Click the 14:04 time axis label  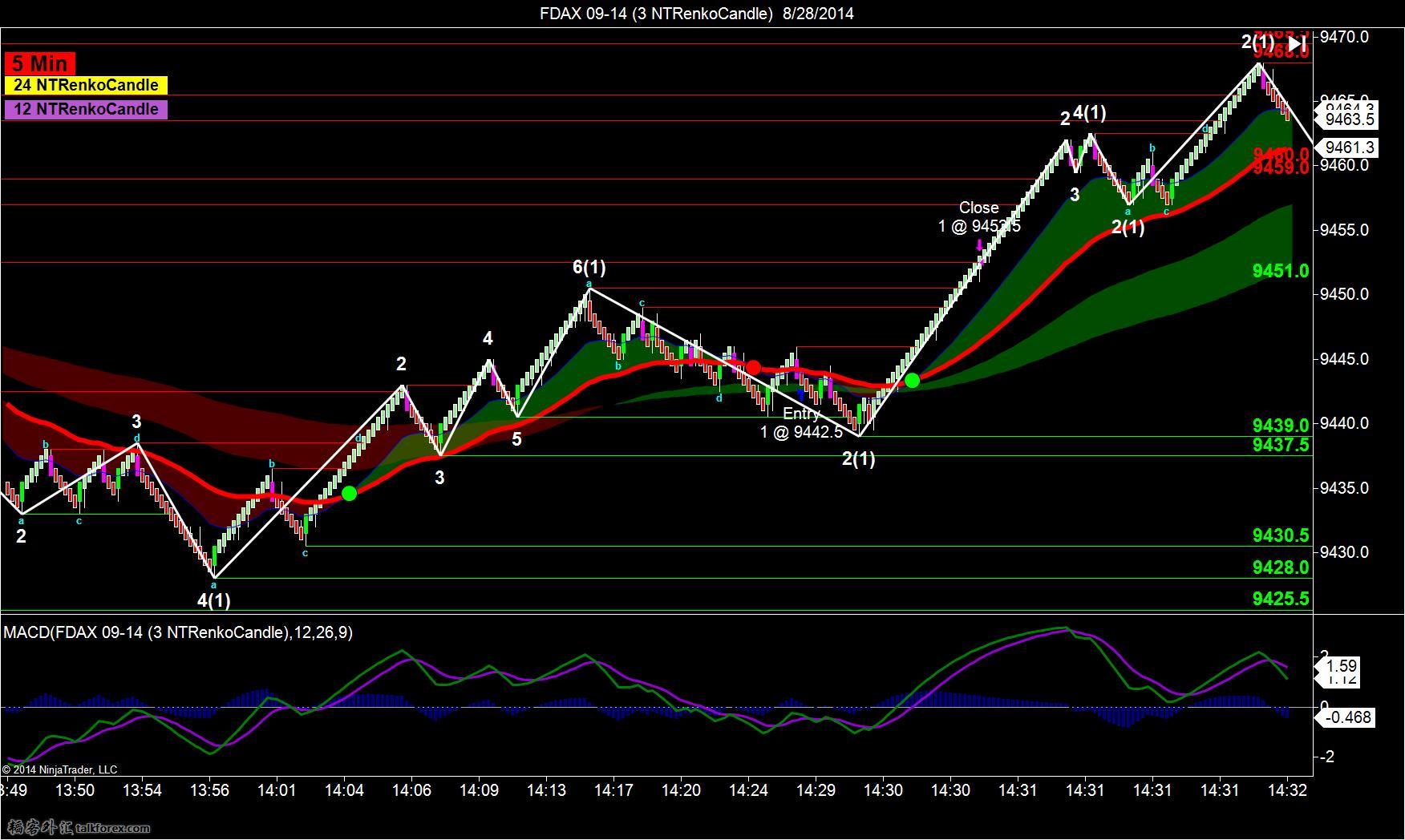344,790
